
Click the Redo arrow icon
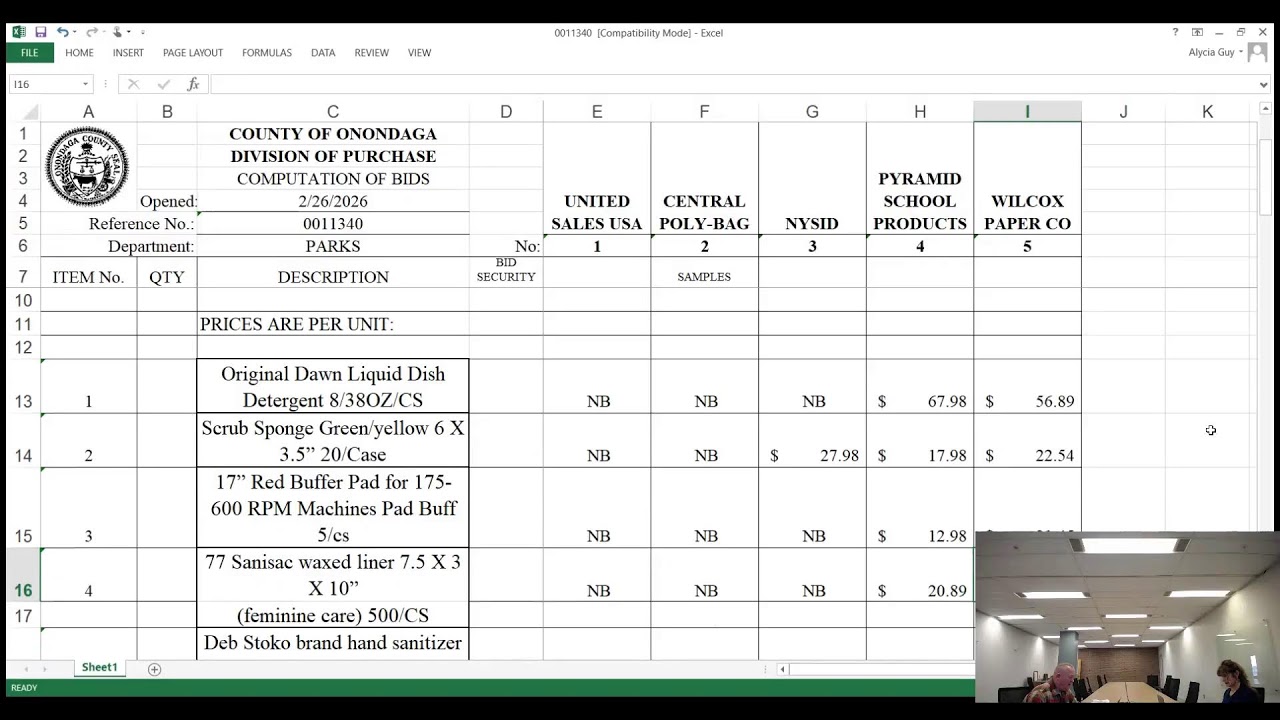pyautogui.click(x=91, y=32)
